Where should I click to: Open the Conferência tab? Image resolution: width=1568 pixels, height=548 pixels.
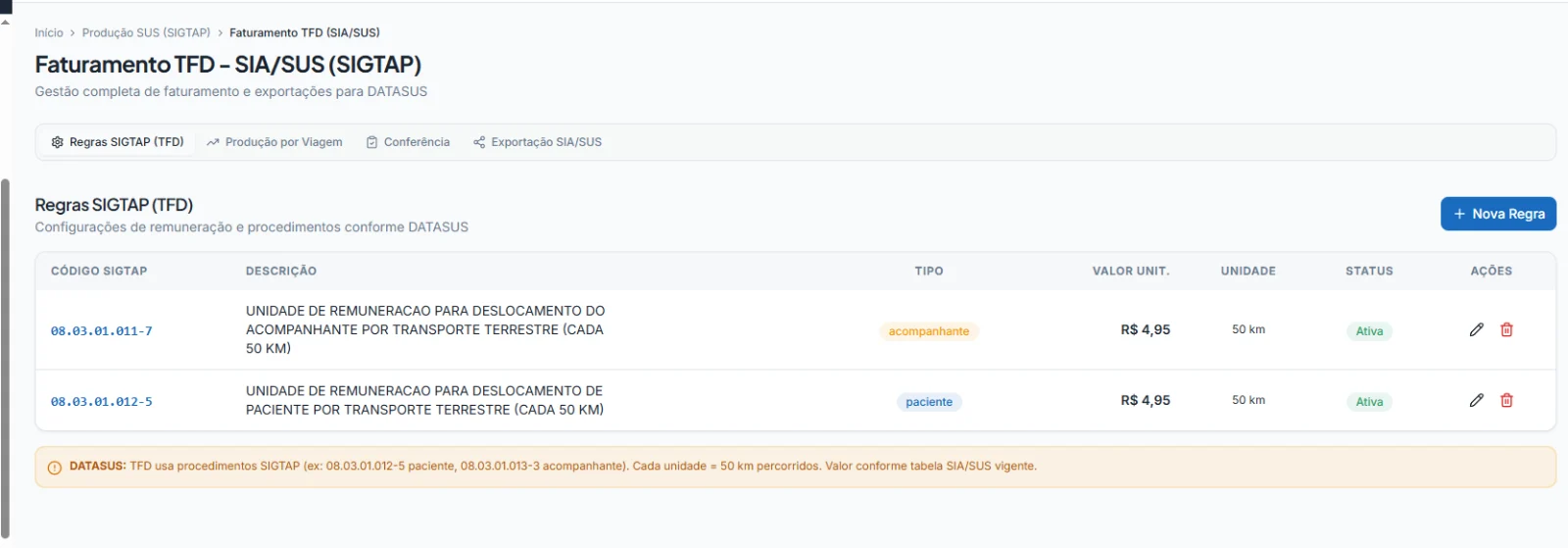[408, 142]
